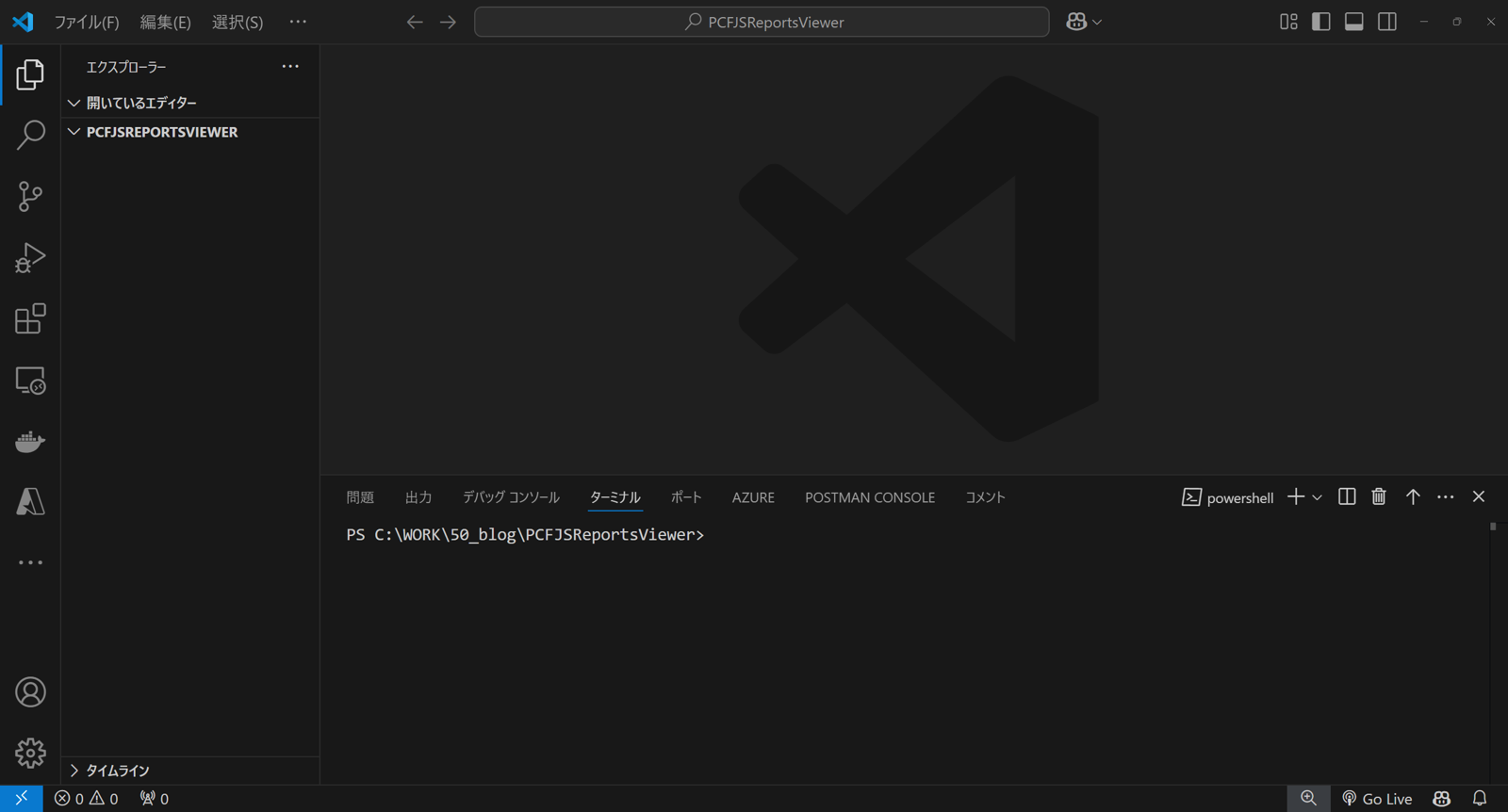1508x812 pixels.
Task: Switch to the デバッグ コンソール tab
Action: tap(511, 497)
